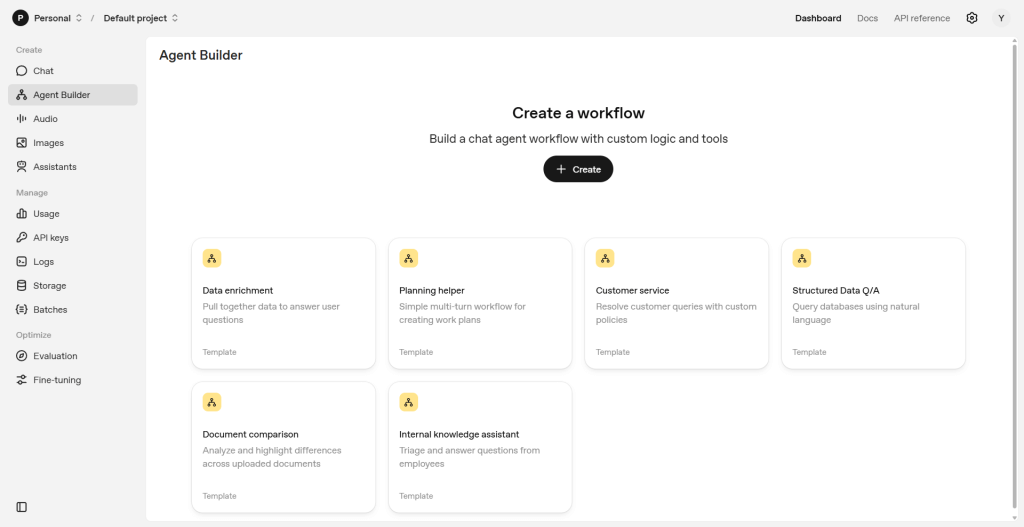1024x527 pixels.
Task: Open the Usage bar chart icon
Action: point(22,214)
